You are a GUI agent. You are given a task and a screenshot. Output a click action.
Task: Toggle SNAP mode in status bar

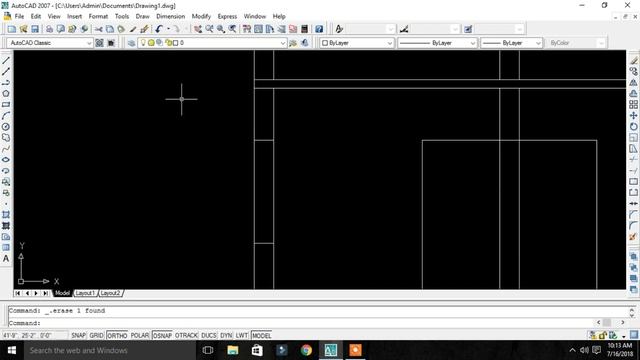pos(78,336)
